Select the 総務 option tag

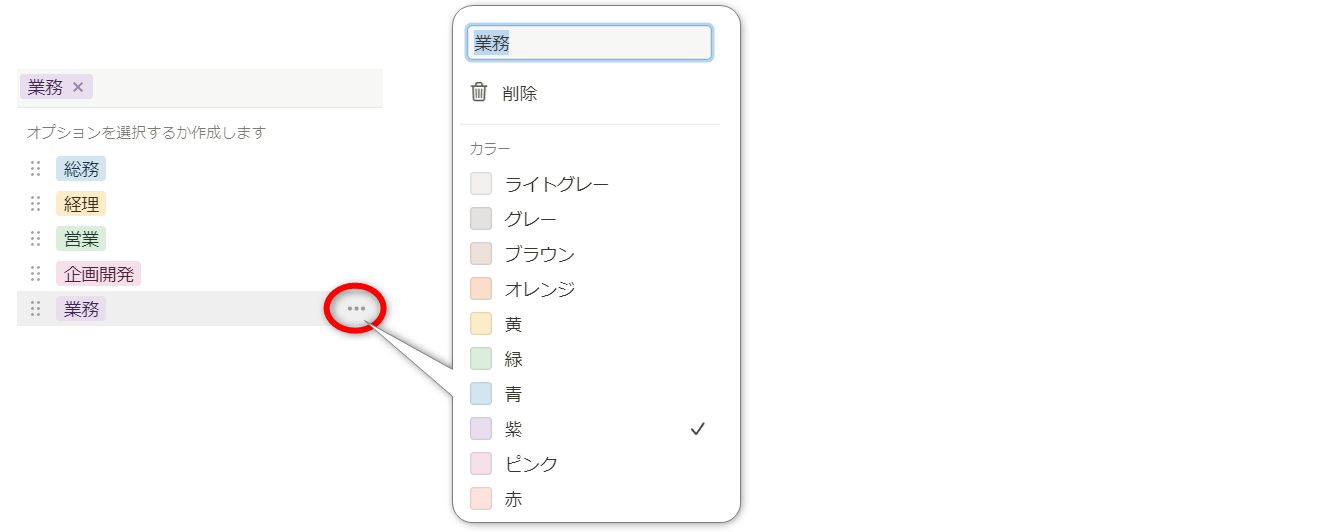tap(81, 169)
